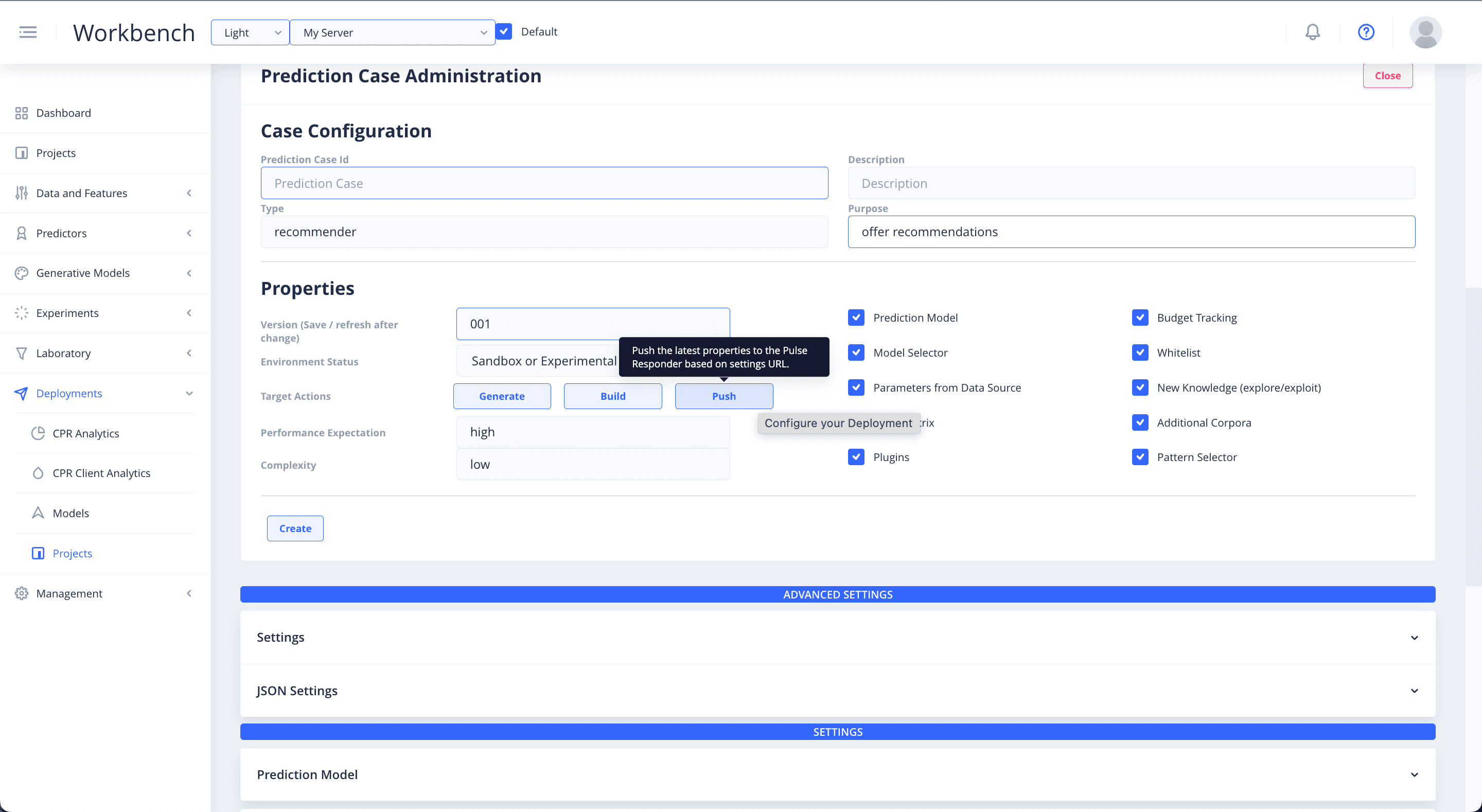Uncheck the Pattern Selector checkbox
Image resolution: width=1482 pixels, height=812 pixels.
click(x=1140, y=457)
